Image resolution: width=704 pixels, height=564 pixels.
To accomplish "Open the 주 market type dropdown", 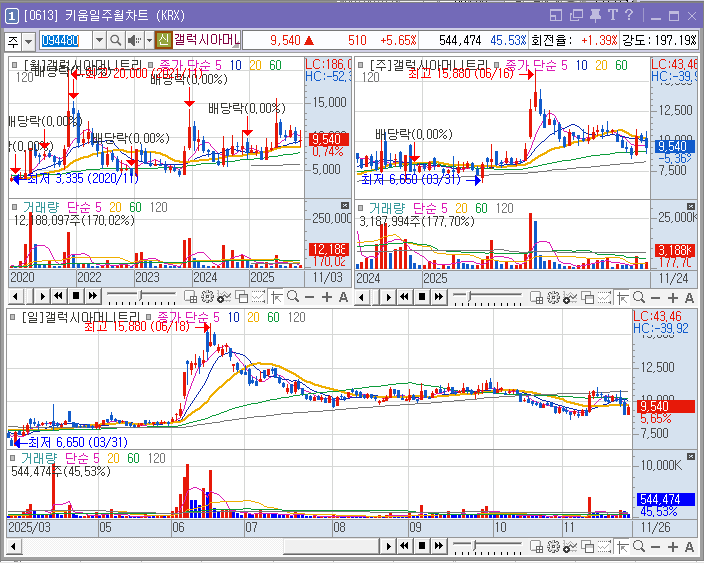I will (28, 41).
